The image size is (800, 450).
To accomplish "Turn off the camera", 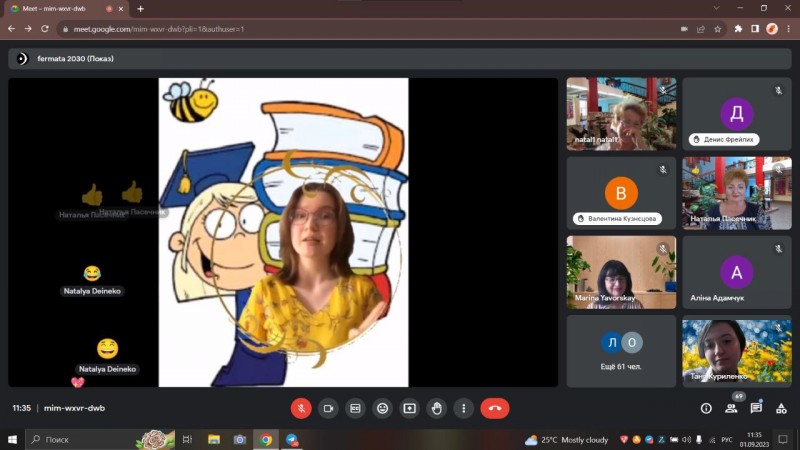I will point(328,408).
